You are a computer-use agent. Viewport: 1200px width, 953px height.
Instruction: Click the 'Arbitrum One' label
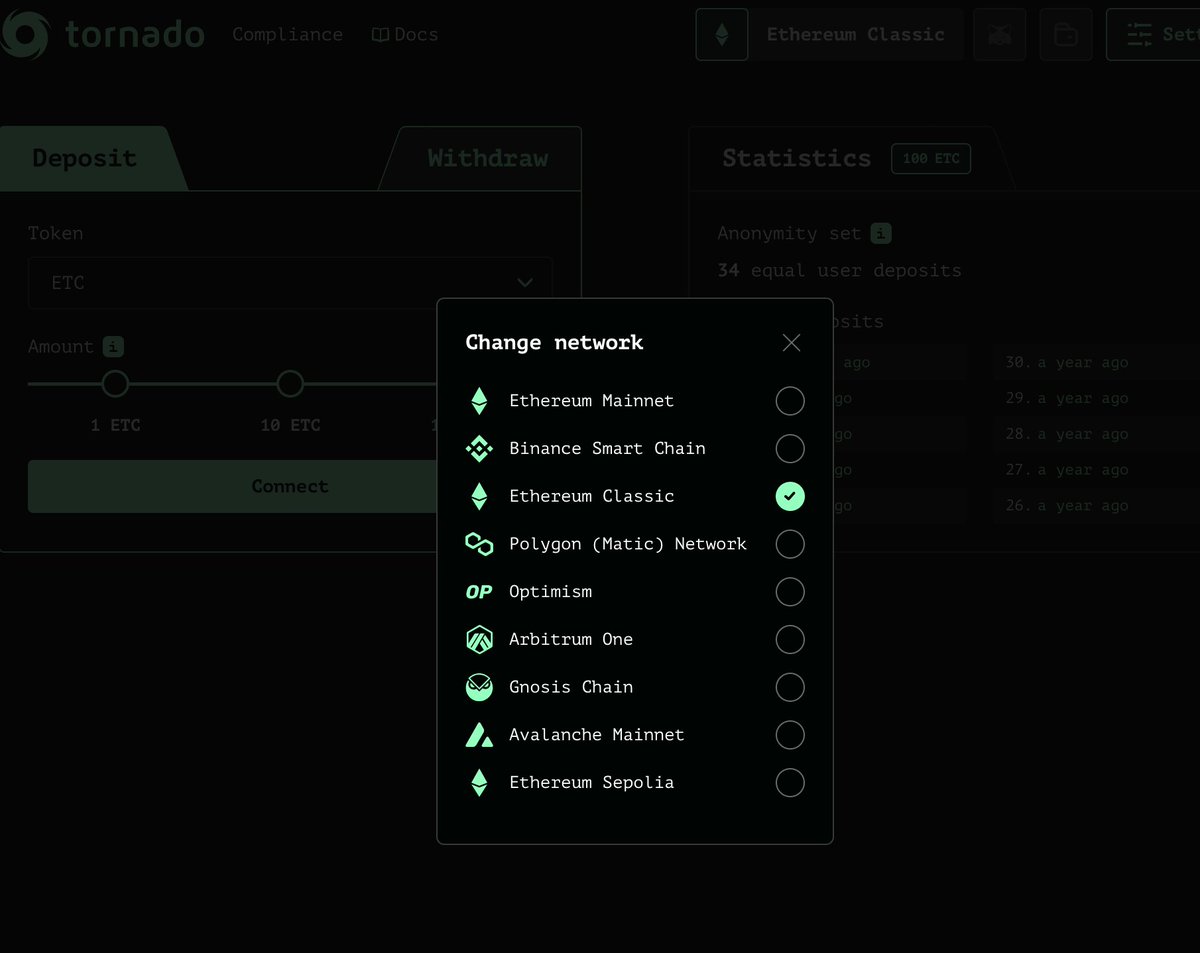tap(571, 639)
